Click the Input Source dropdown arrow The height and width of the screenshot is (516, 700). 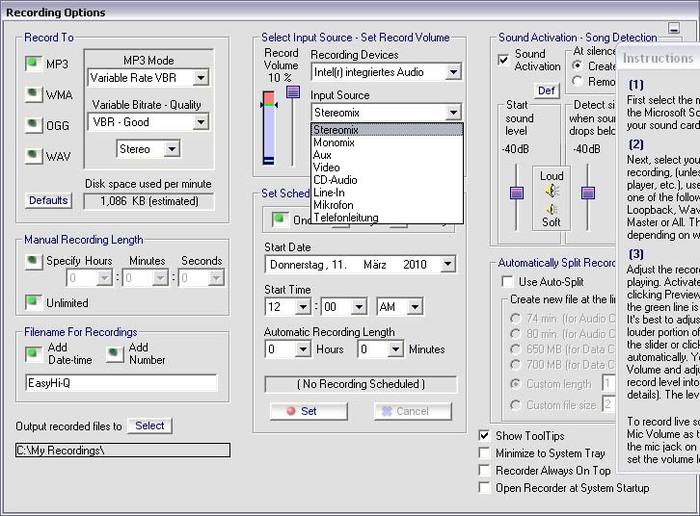[454, 112]
